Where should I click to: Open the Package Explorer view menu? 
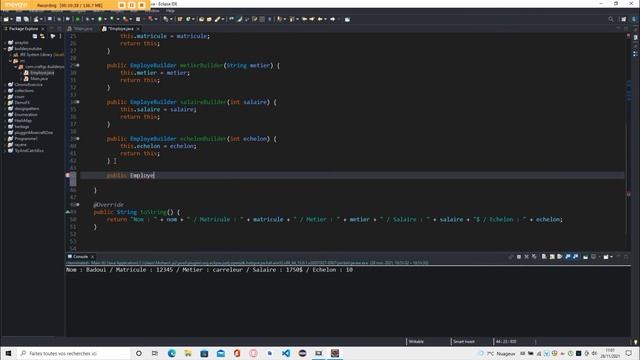coord(60,36)
